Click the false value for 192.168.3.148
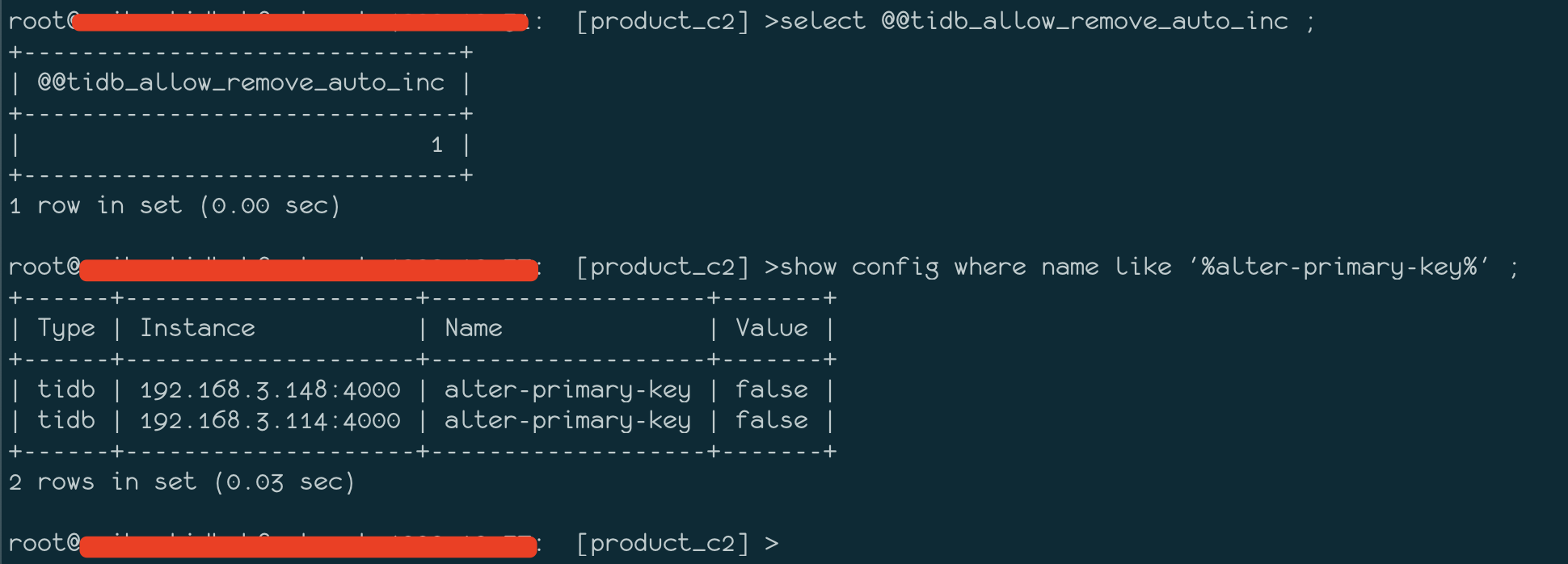Screen dimensions: 1568x564 coord(771,390)
